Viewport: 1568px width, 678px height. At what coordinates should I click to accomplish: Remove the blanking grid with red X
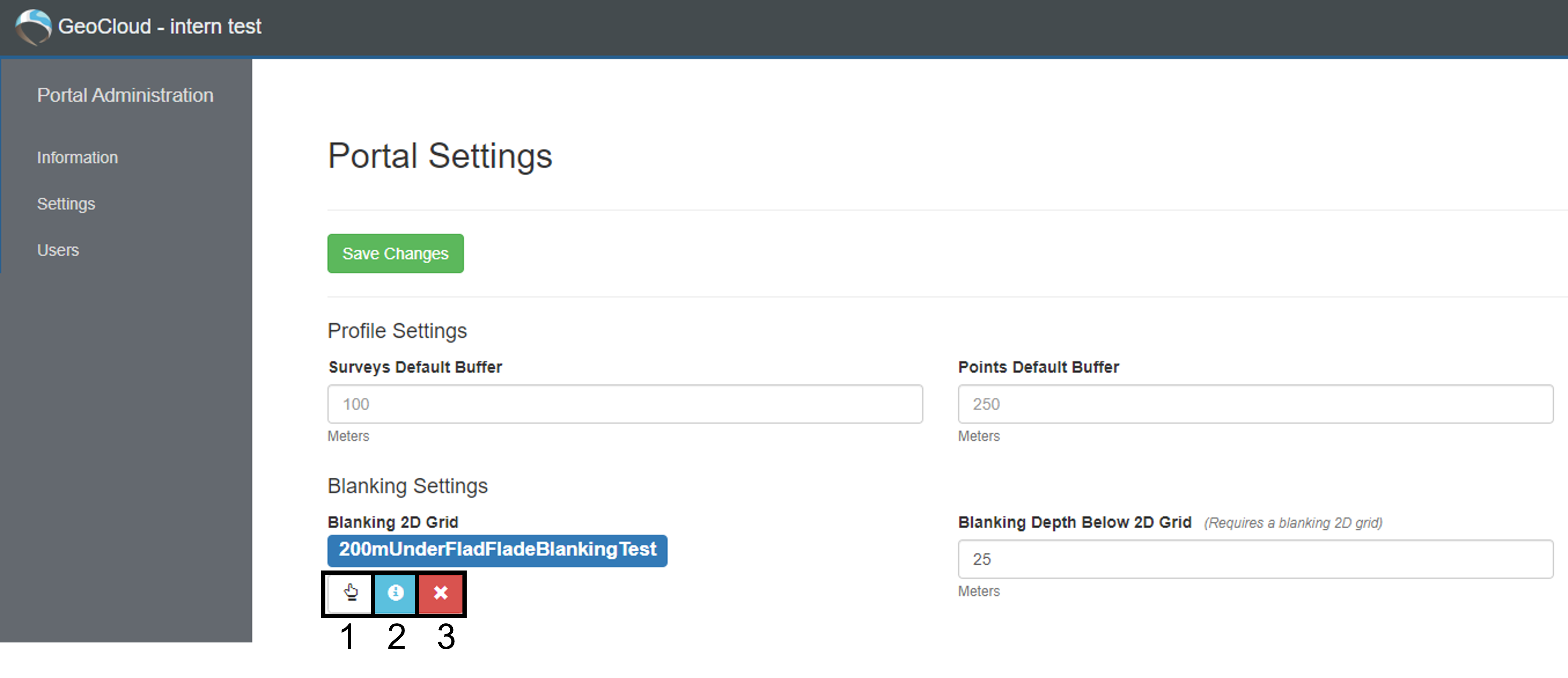(441, 592)
